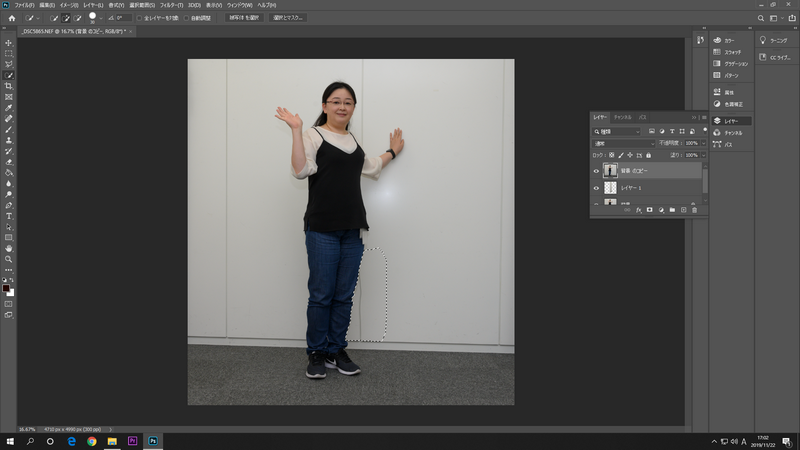Select the Type tool
Viewport: 800px width, 450px height.
coord(9,216)
